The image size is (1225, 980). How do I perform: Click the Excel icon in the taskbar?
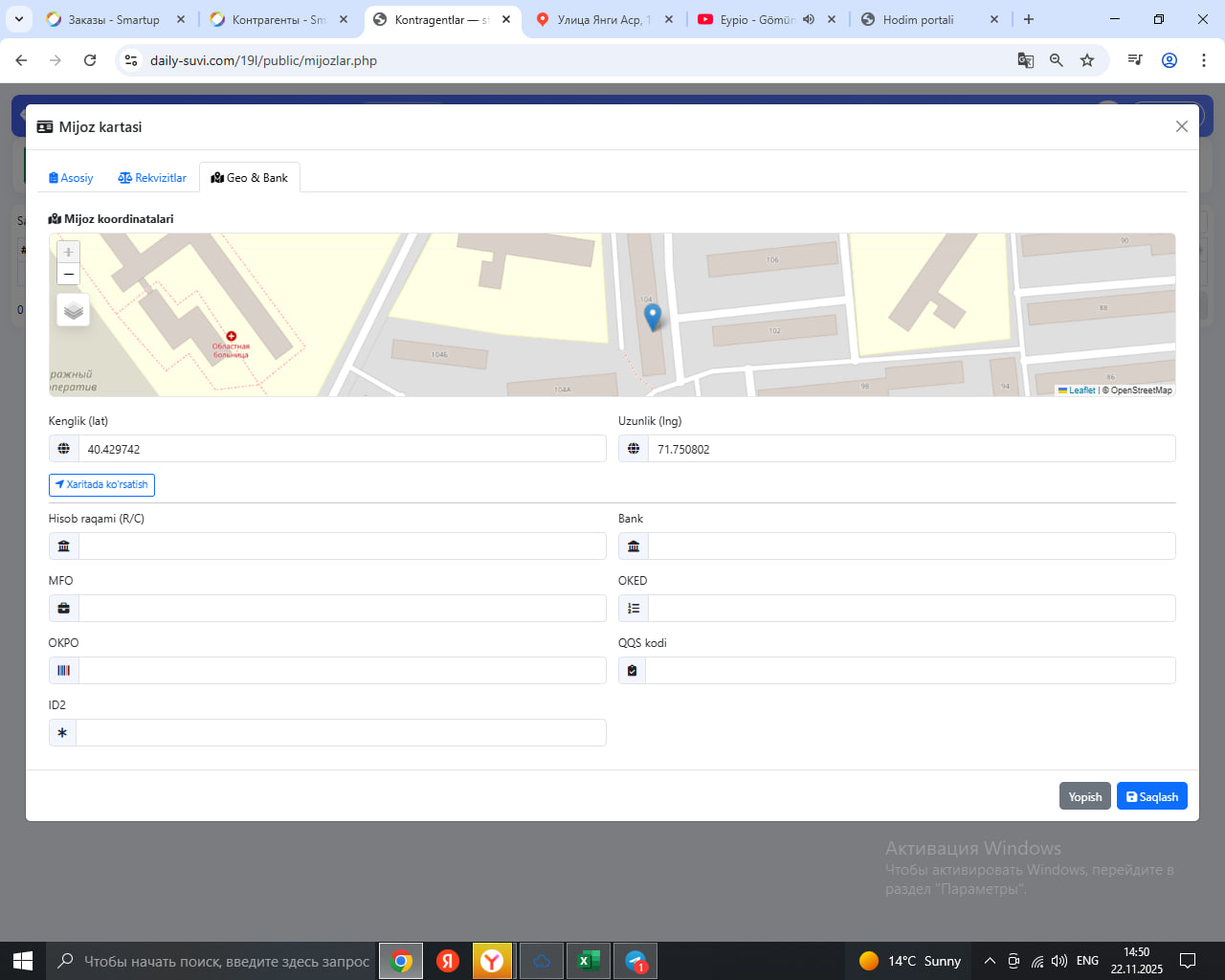pos(589,961)
